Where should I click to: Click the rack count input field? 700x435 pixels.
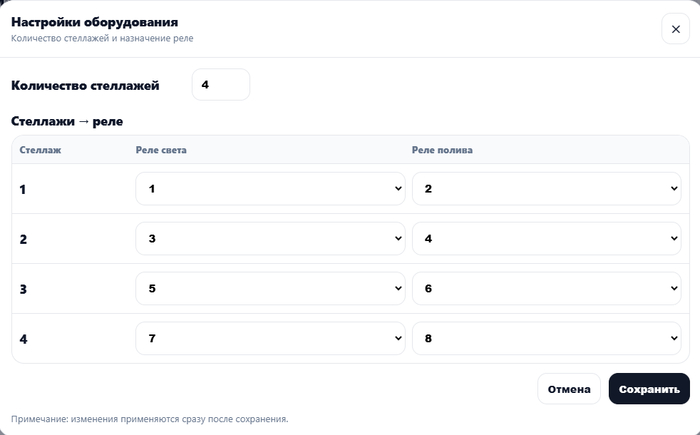[x=220, y=85]
